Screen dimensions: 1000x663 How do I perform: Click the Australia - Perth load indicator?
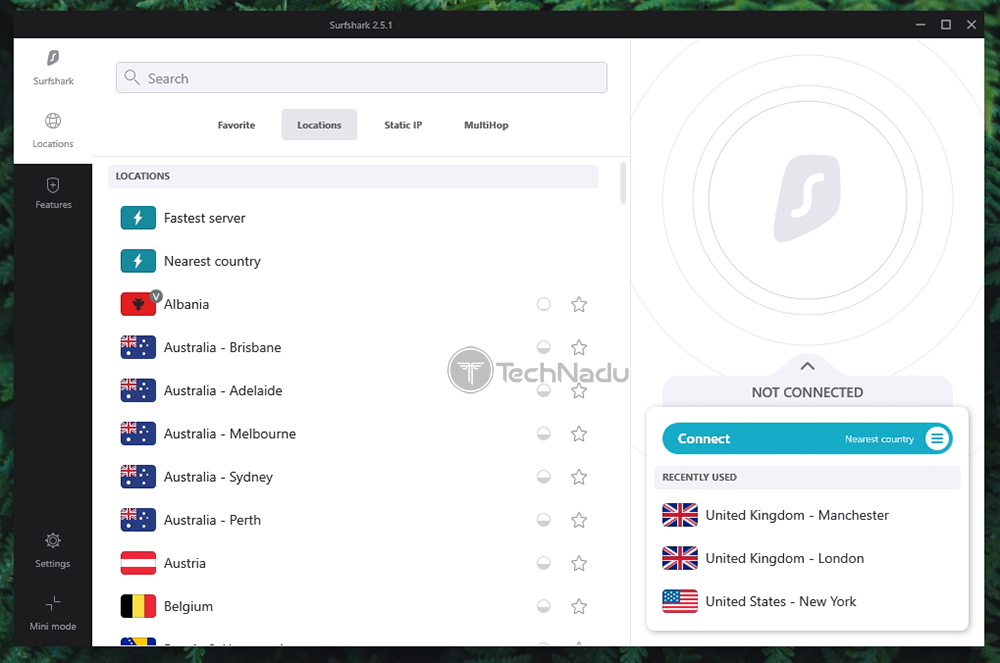coord(543,520)
